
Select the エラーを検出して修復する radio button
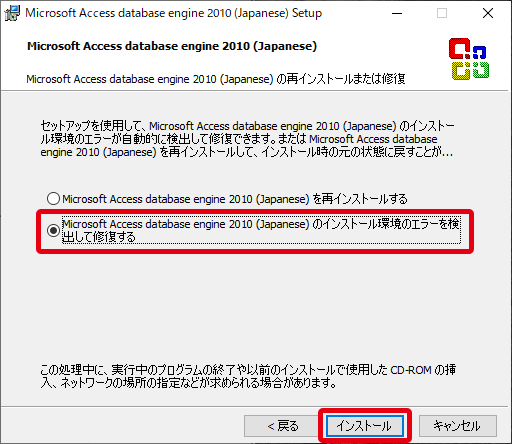tap(53, 230)
